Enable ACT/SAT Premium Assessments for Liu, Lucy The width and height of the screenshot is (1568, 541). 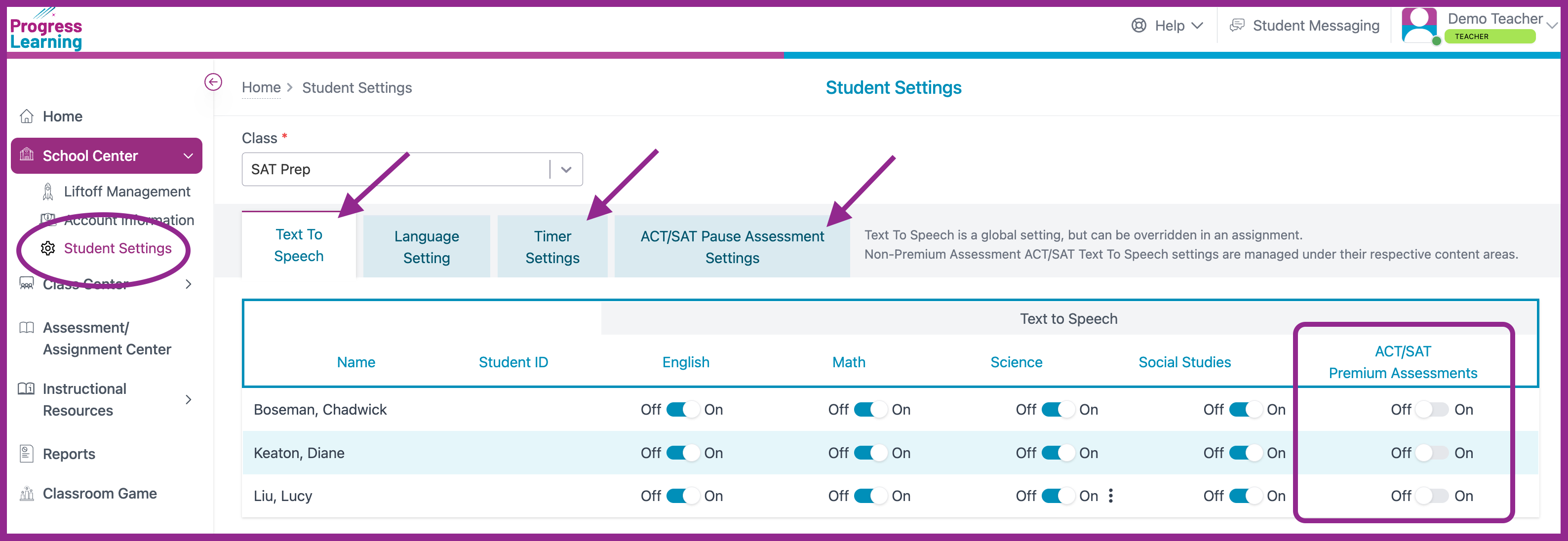click(x=1432, y=496)
